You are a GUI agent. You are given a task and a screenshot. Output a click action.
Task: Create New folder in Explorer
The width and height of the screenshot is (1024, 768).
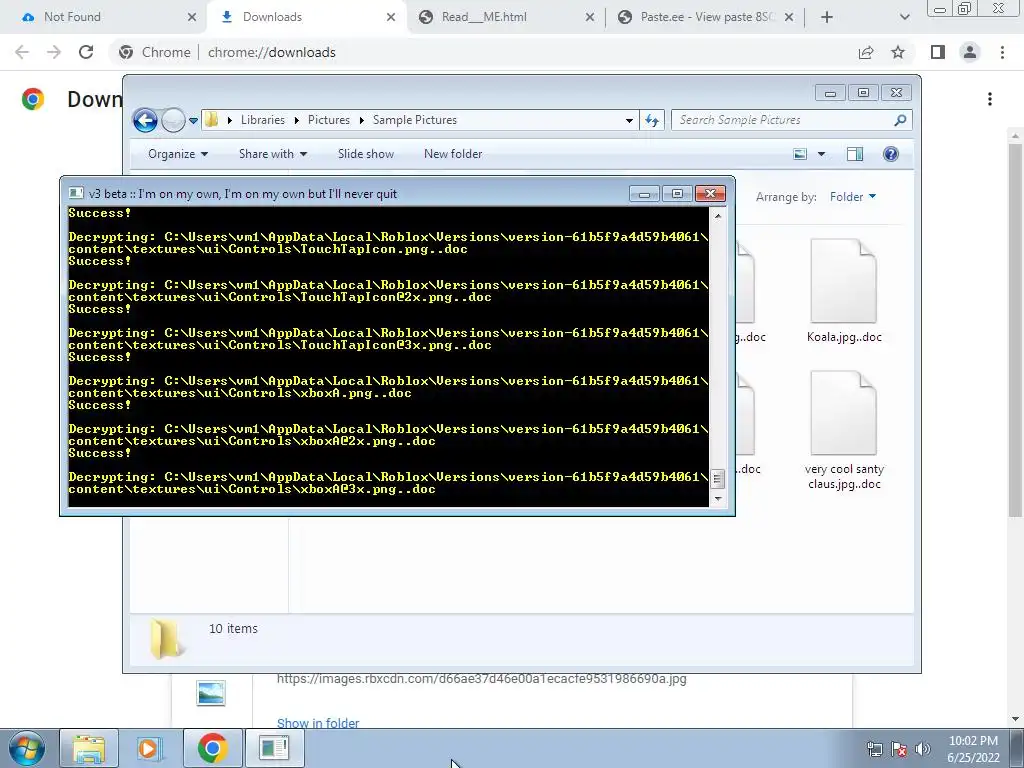[x=453, y=154]
